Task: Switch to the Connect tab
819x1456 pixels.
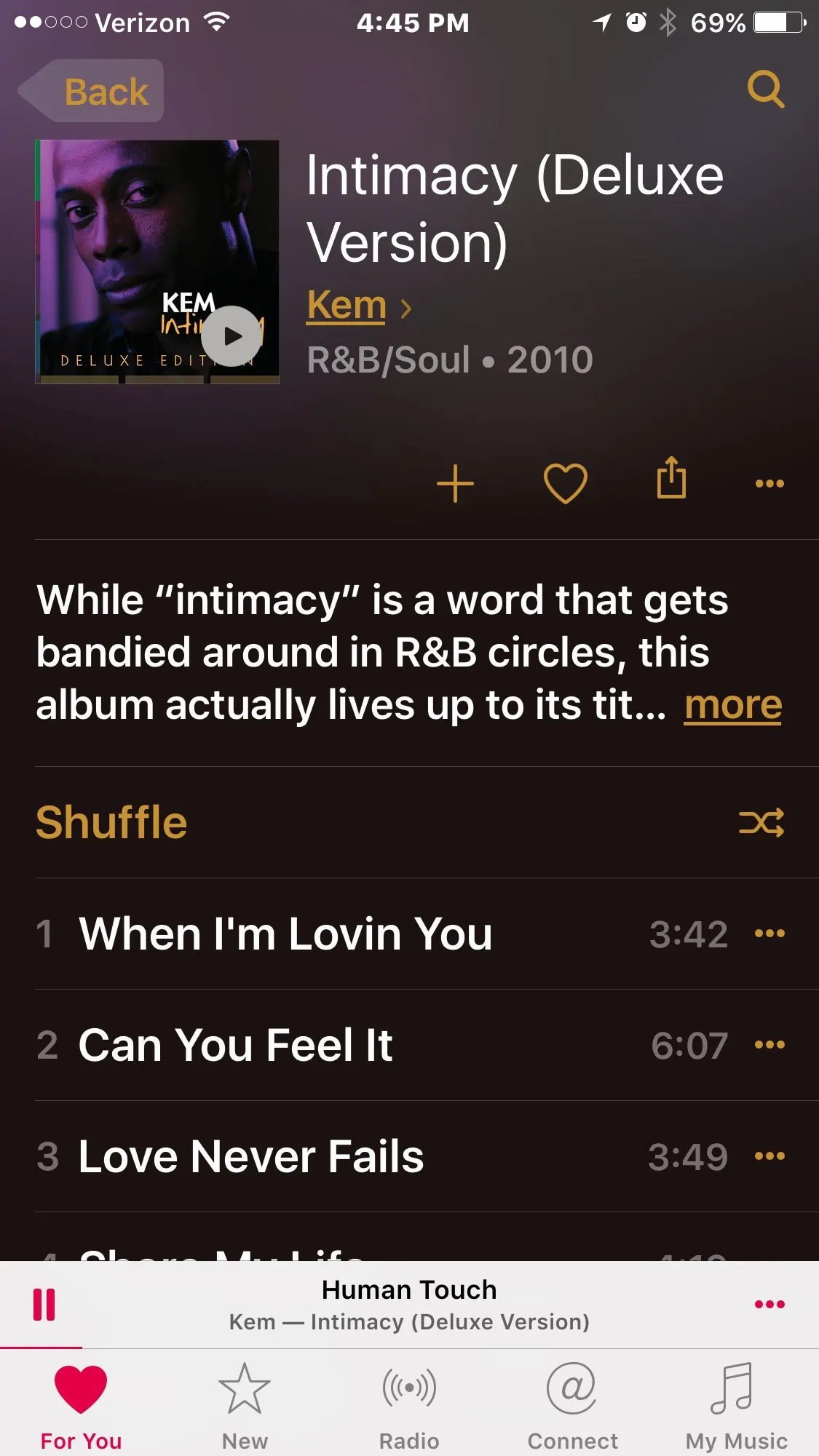Action: (572, 1407)
